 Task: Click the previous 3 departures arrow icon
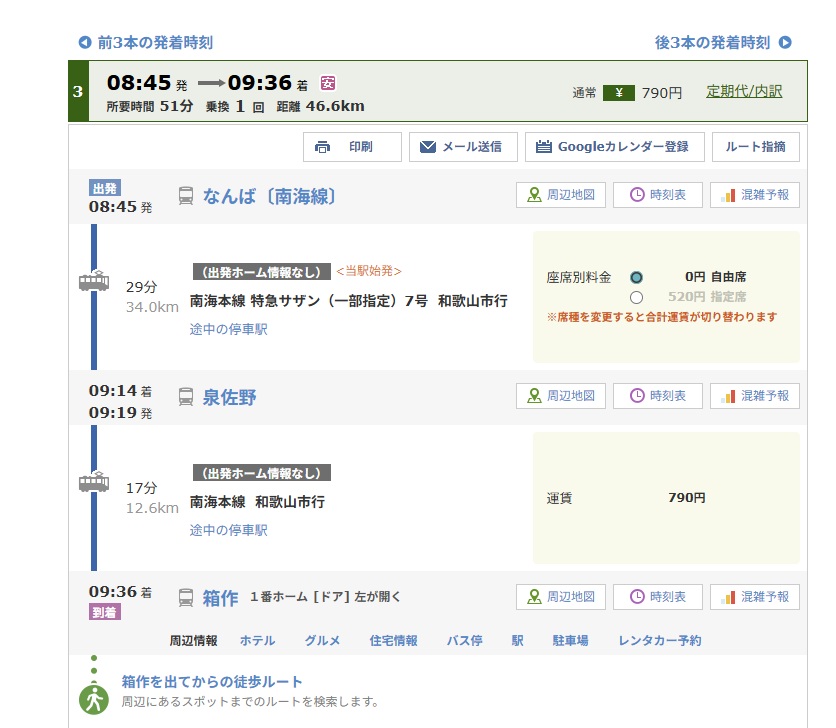tap(84, 43)
